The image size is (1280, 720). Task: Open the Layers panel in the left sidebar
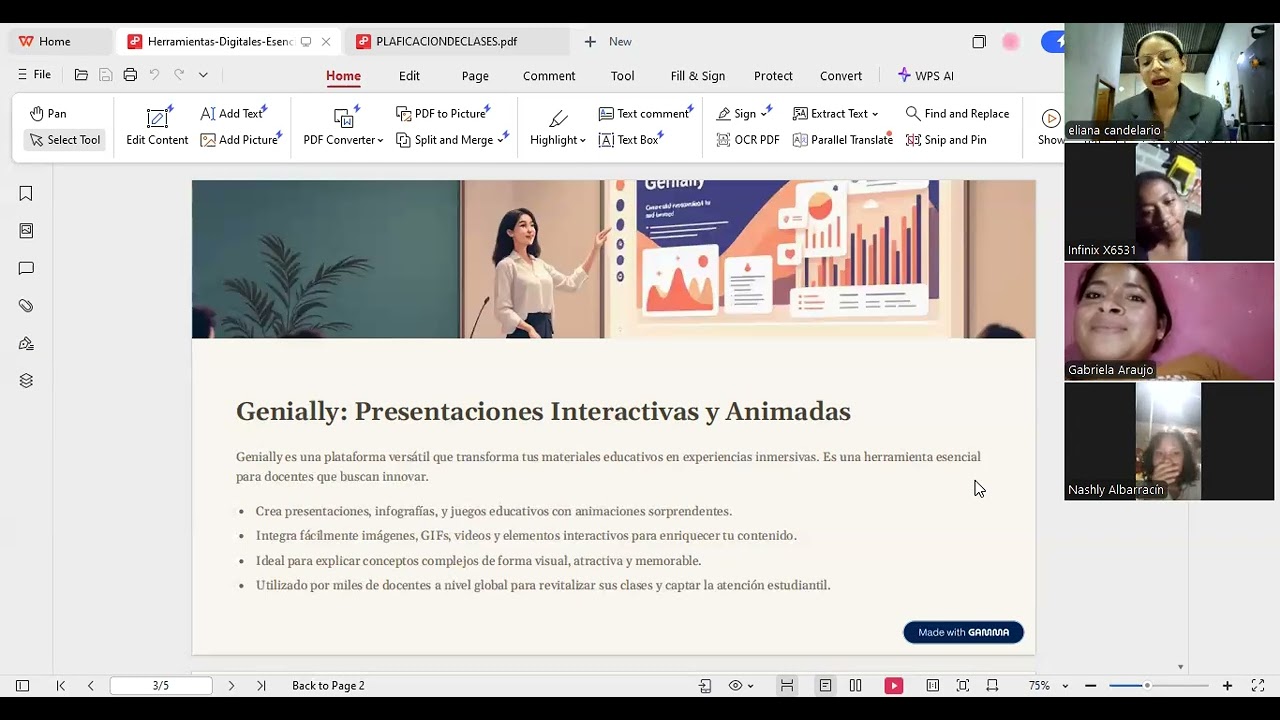point(26,381)
